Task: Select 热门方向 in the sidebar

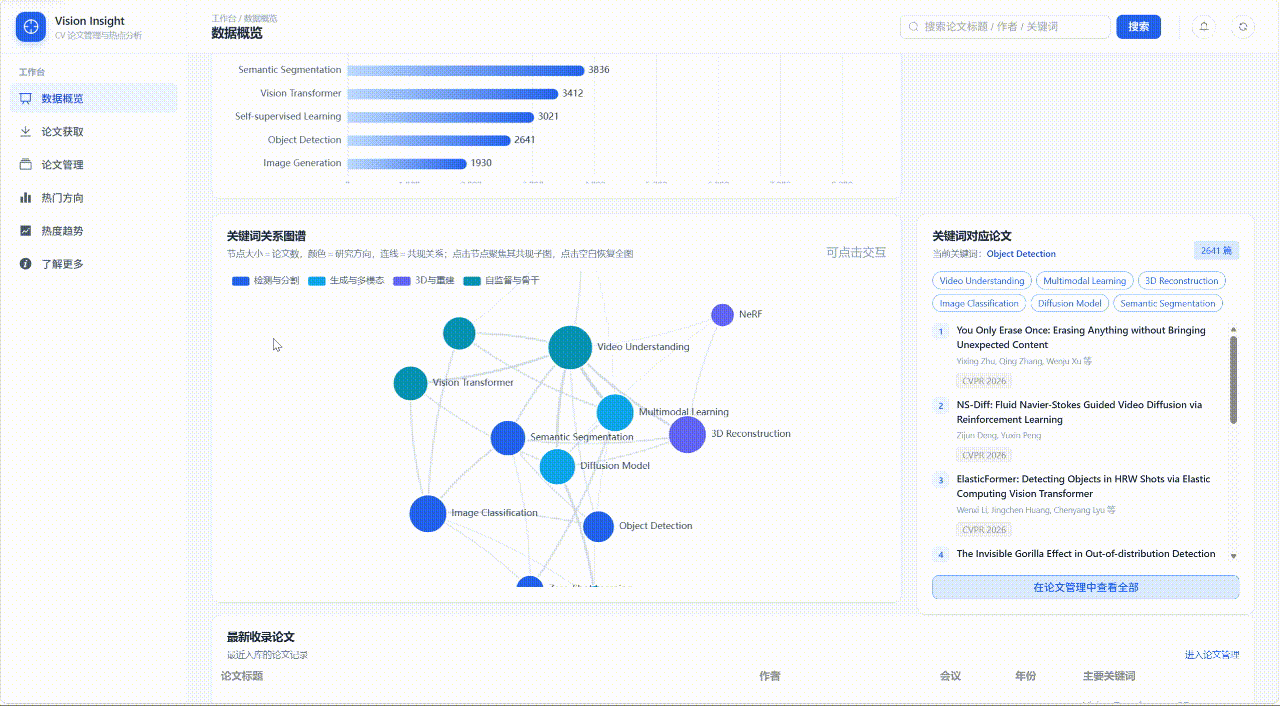Action: 94,197
